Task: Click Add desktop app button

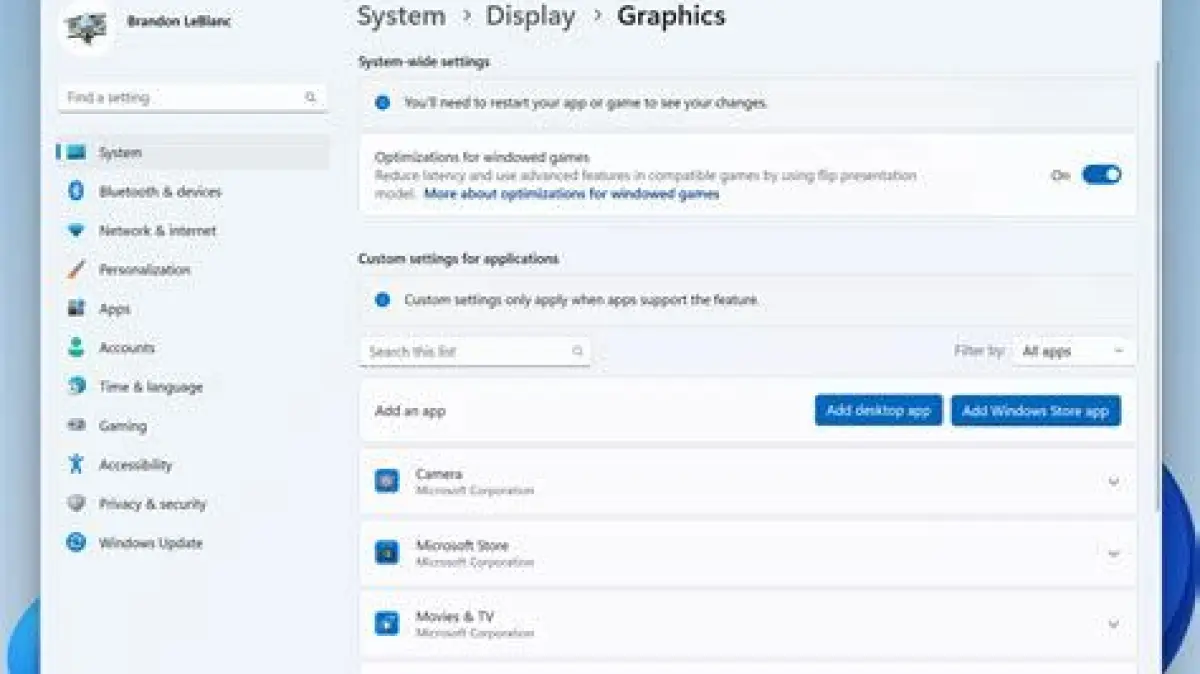Action: click(x=878, y=410)
